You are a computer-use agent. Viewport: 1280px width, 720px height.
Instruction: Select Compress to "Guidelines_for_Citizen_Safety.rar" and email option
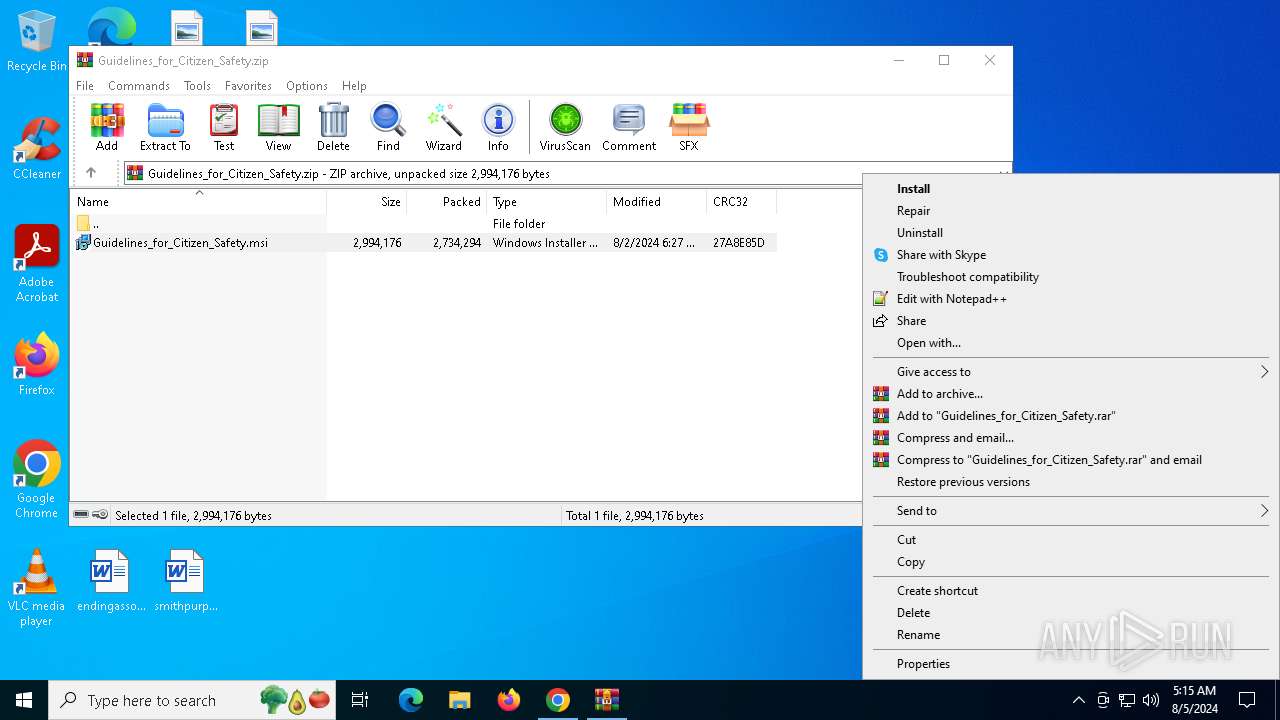point(1070,460)
